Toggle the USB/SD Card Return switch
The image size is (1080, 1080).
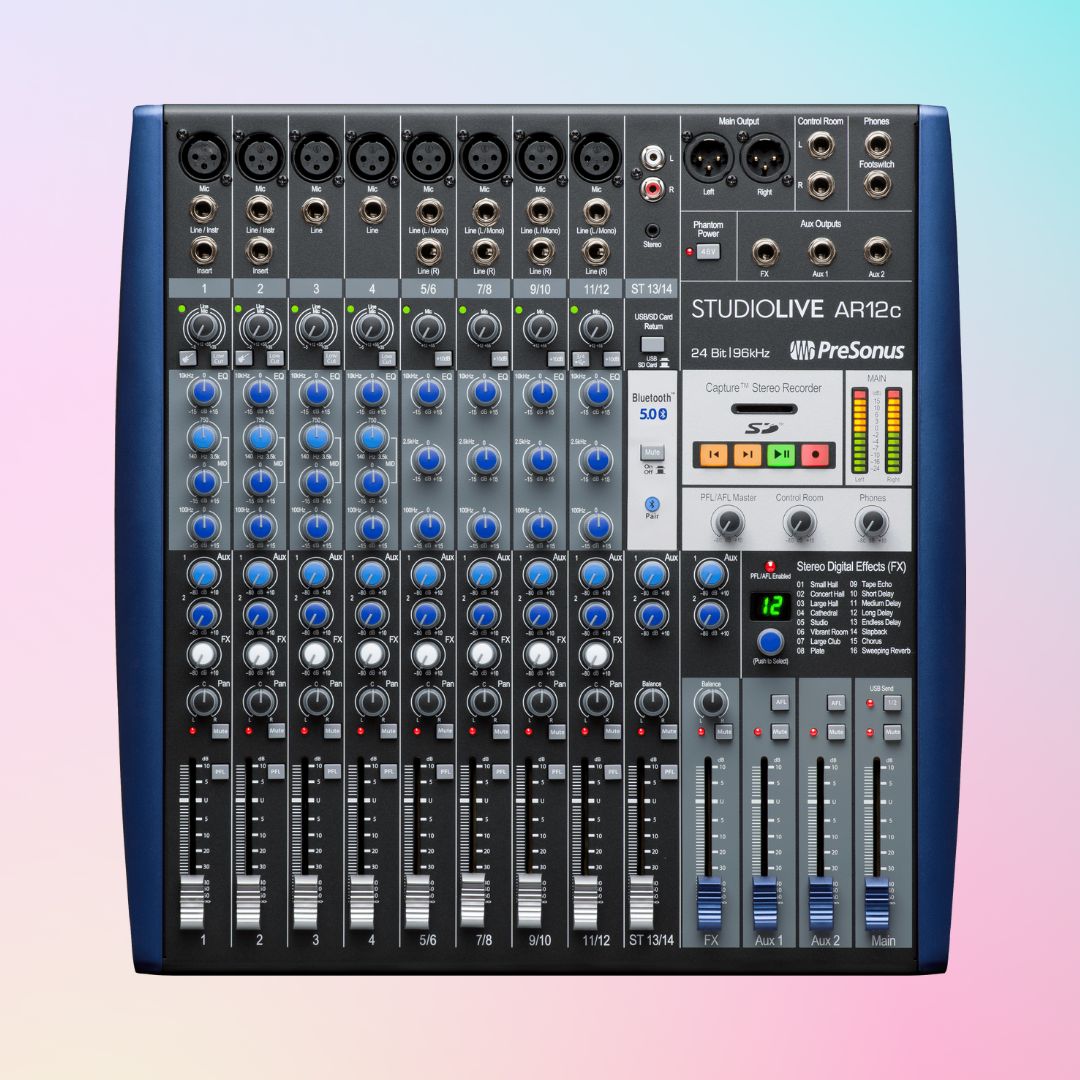pos(652,344)
